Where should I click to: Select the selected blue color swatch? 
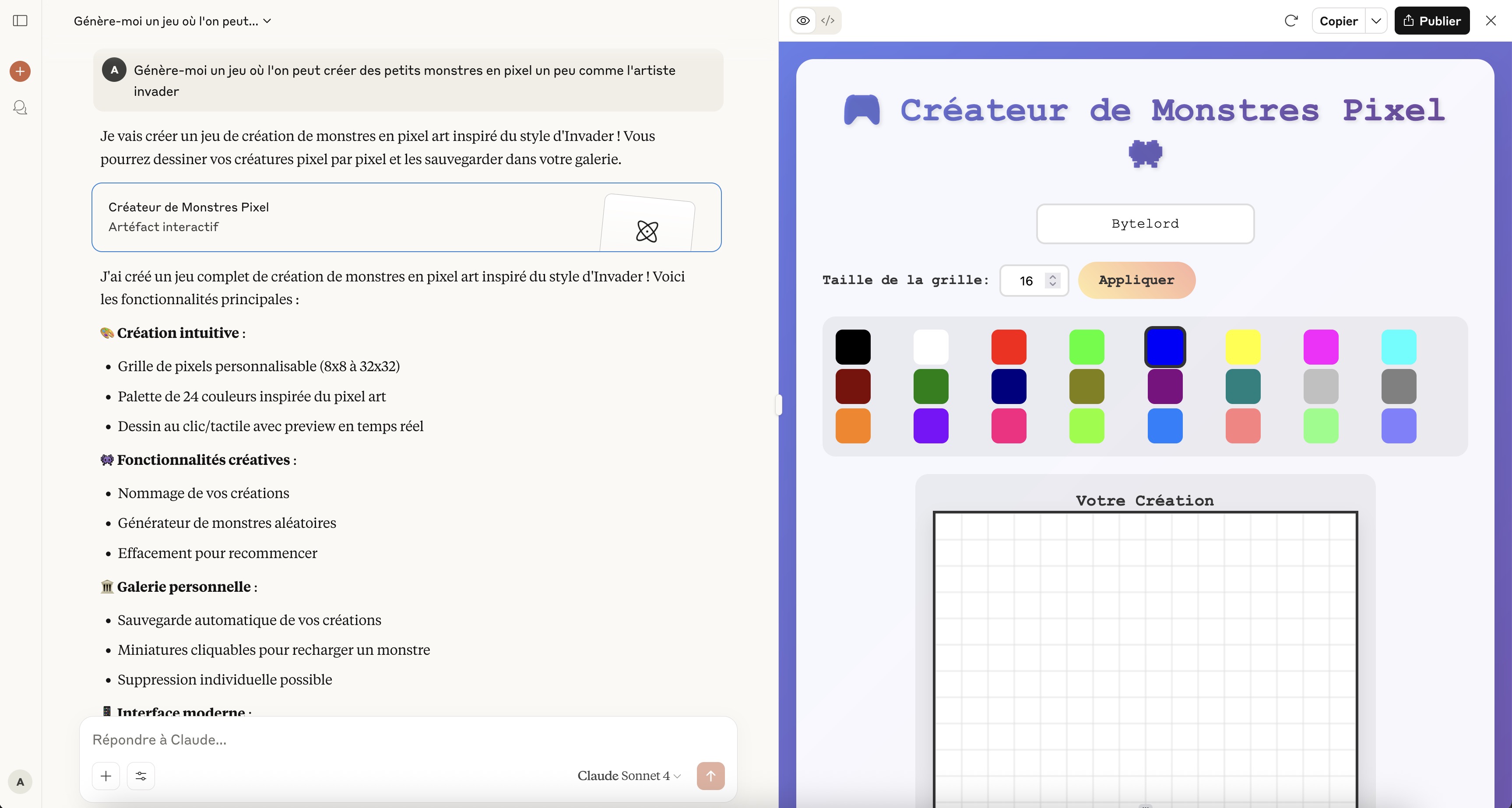click(1164, 347)
